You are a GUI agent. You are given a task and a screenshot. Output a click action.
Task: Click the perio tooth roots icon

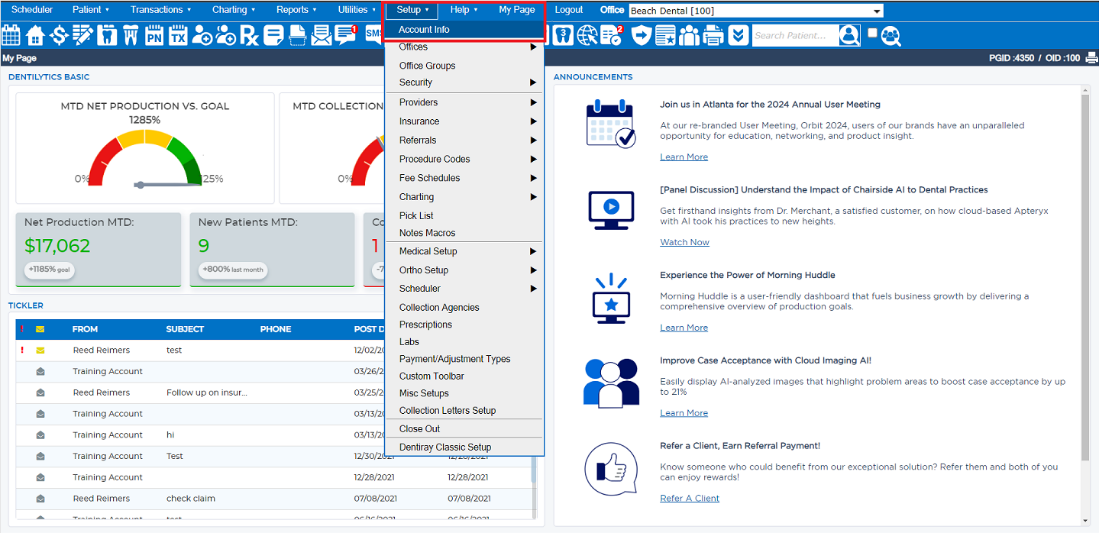point(130,34)
